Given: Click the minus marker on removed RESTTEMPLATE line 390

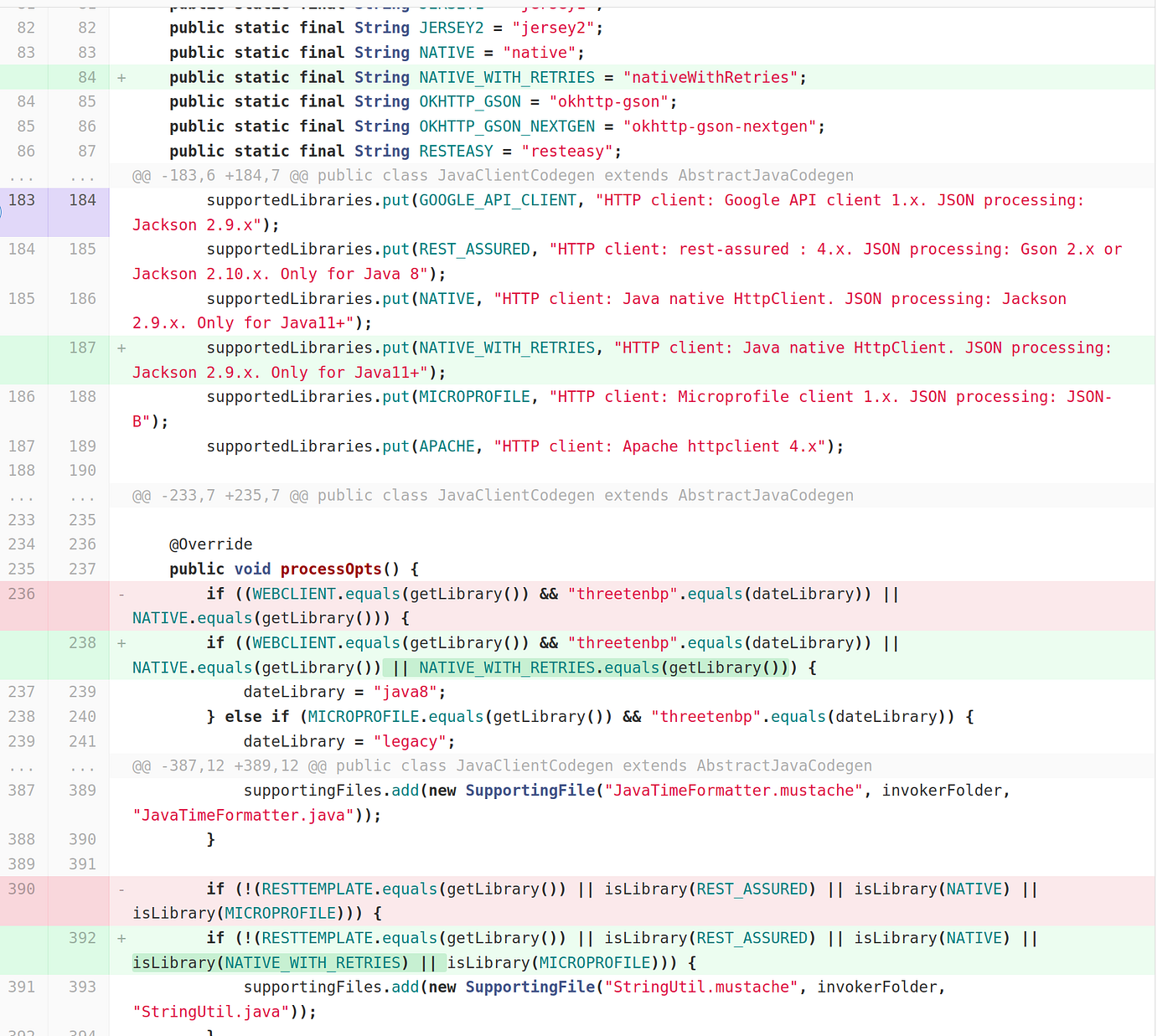Looking at the screenshot, I should coord(121,889).
